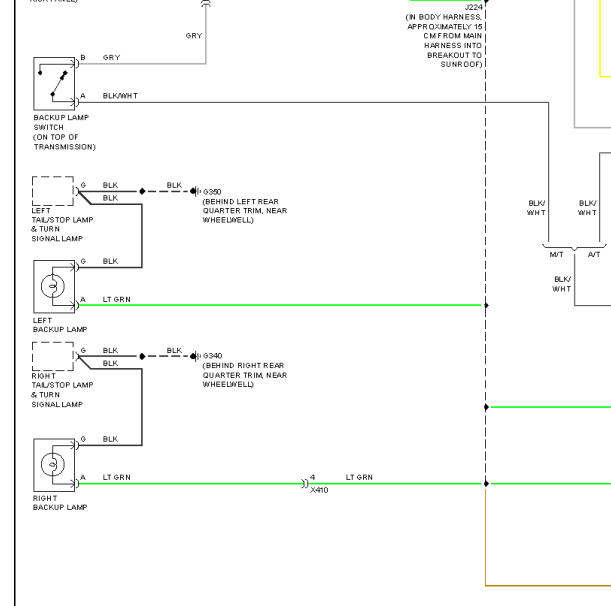Viewport: 611px width, 606px height.
Task: Select 'BEHIND RIGHT REAR QUARTER TRIM' note
Action: pyautogui.click(x=245, y=375)
